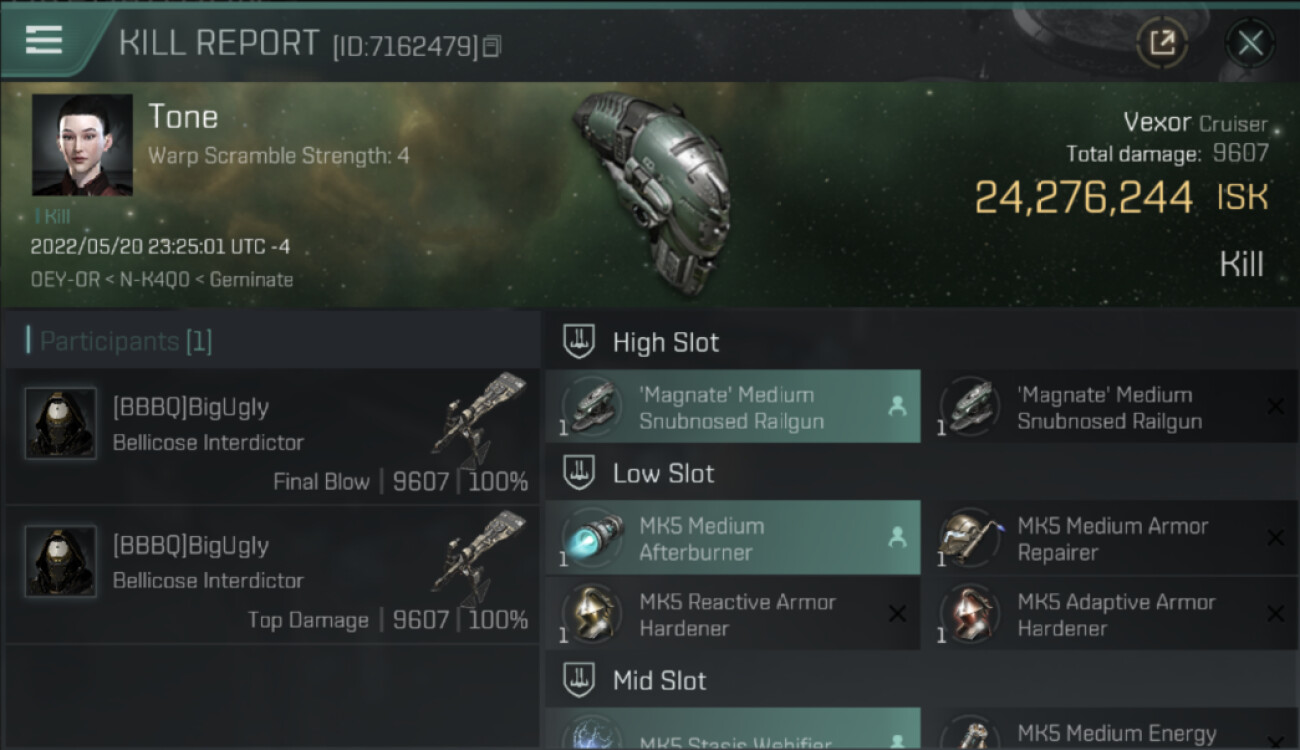Open Tone's character portrait
Screen dimensions: 1300x750
point(82,145)
